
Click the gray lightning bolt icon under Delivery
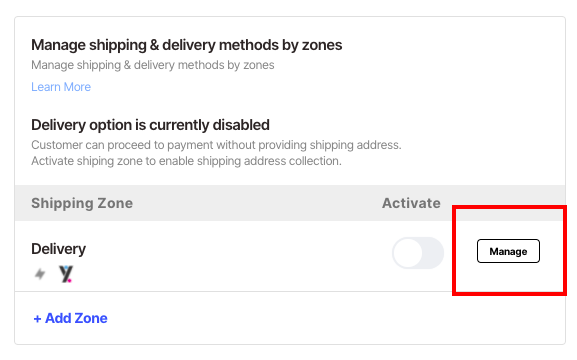click(40, 274)
